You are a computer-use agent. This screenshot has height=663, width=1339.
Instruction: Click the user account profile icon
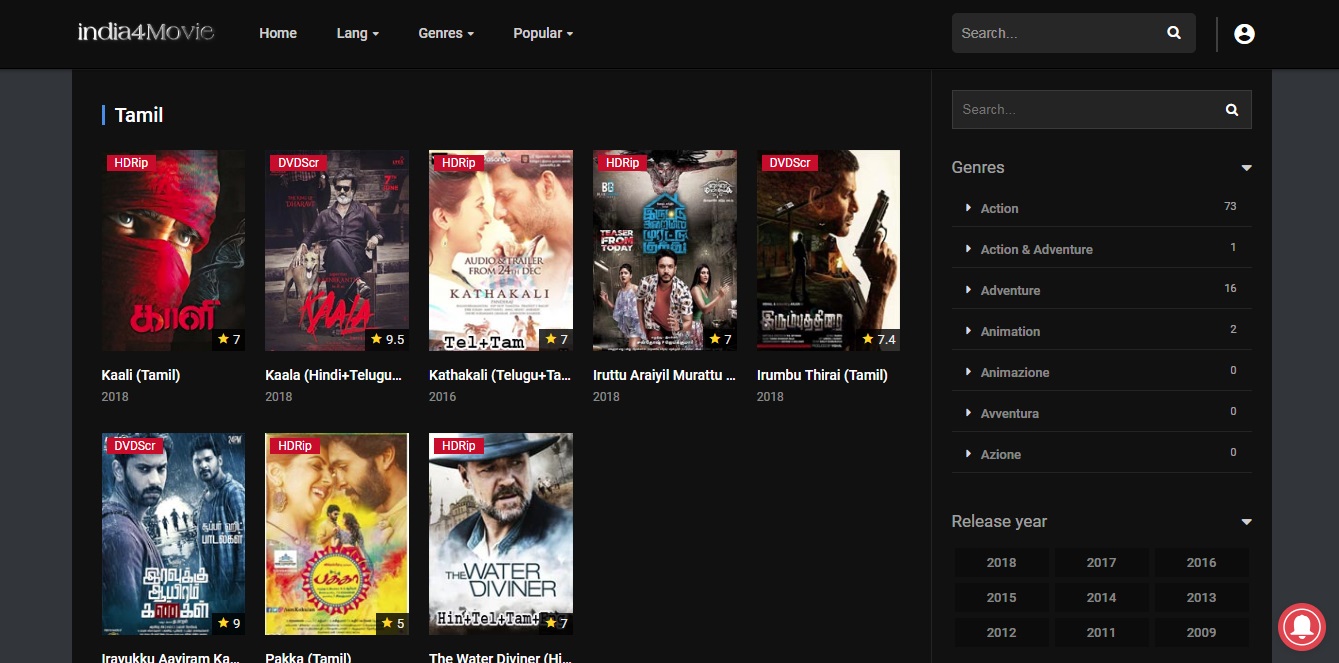click(1244, 34)
